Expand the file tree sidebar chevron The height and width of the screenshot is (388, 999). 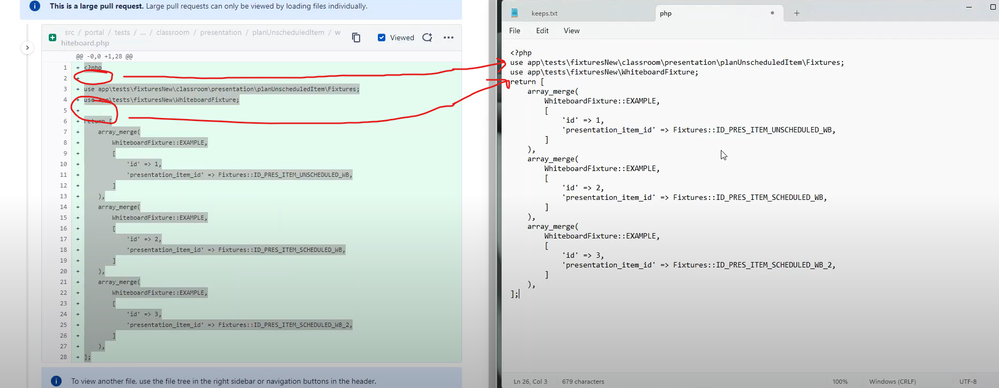[x=27, y=47]
